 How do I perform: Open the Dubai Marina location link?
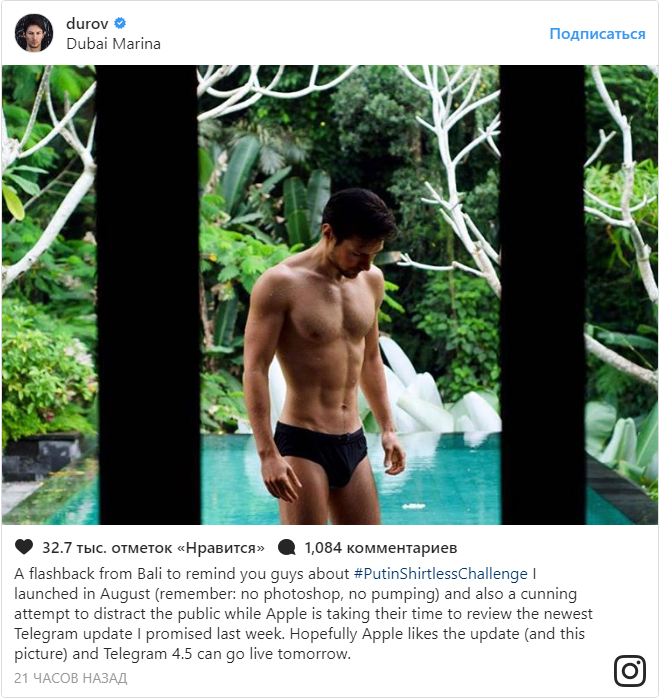(113, 44)
